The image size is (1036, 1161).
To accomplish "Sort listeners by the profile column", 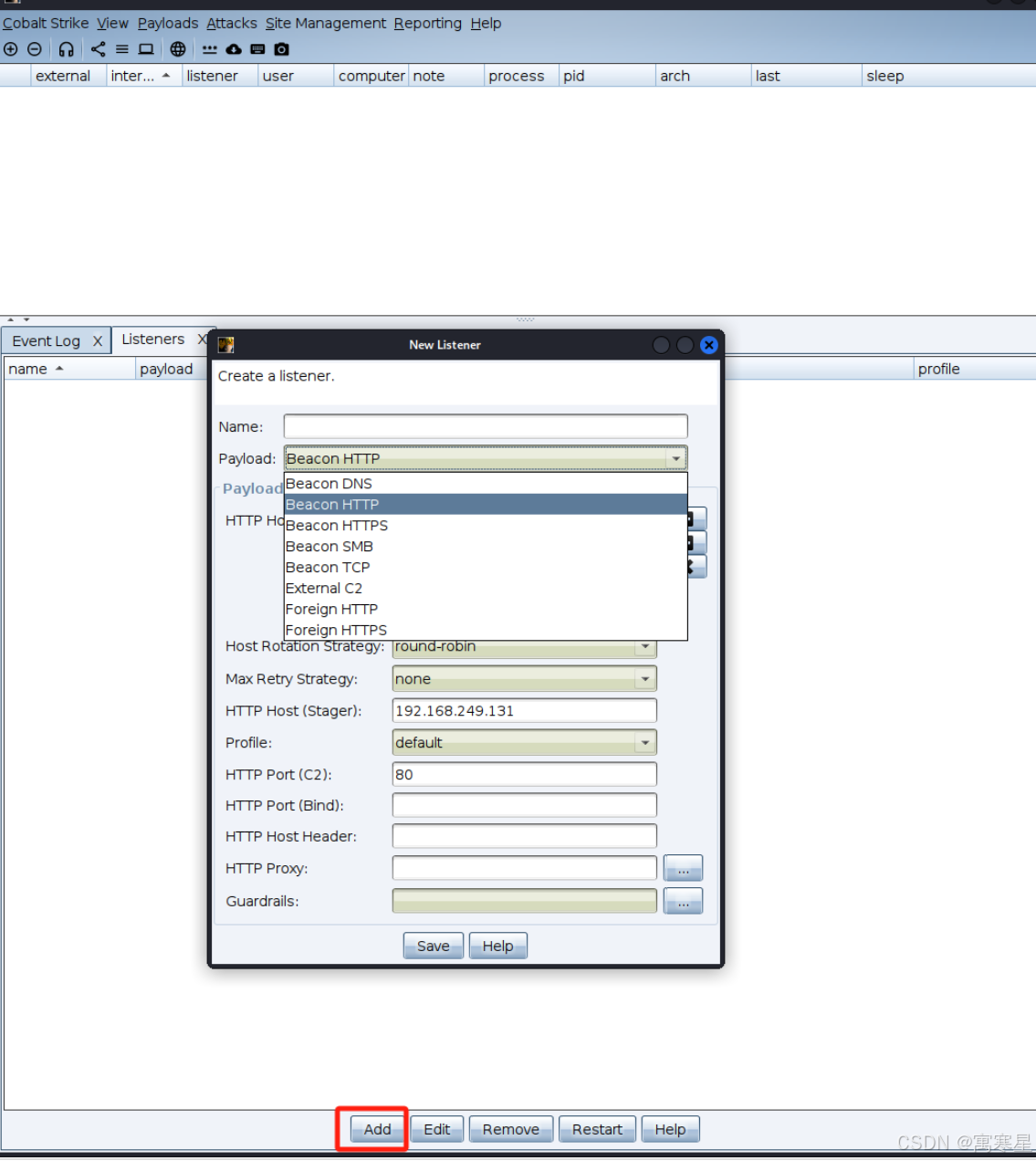I will (974, 369).
